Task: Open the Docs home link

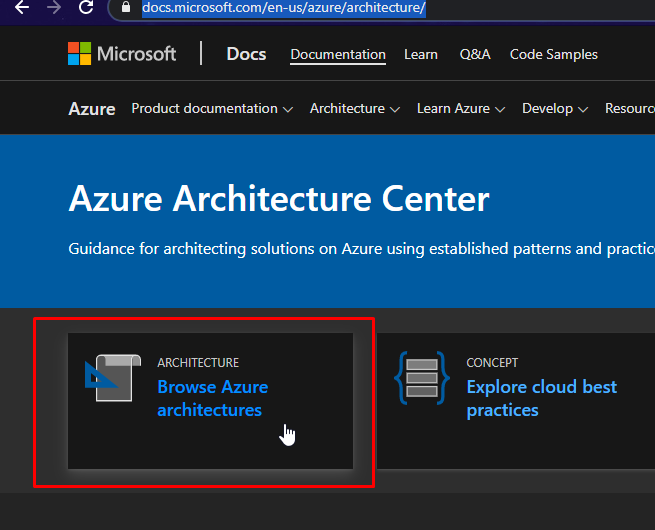Action: [x=246, y=54]
